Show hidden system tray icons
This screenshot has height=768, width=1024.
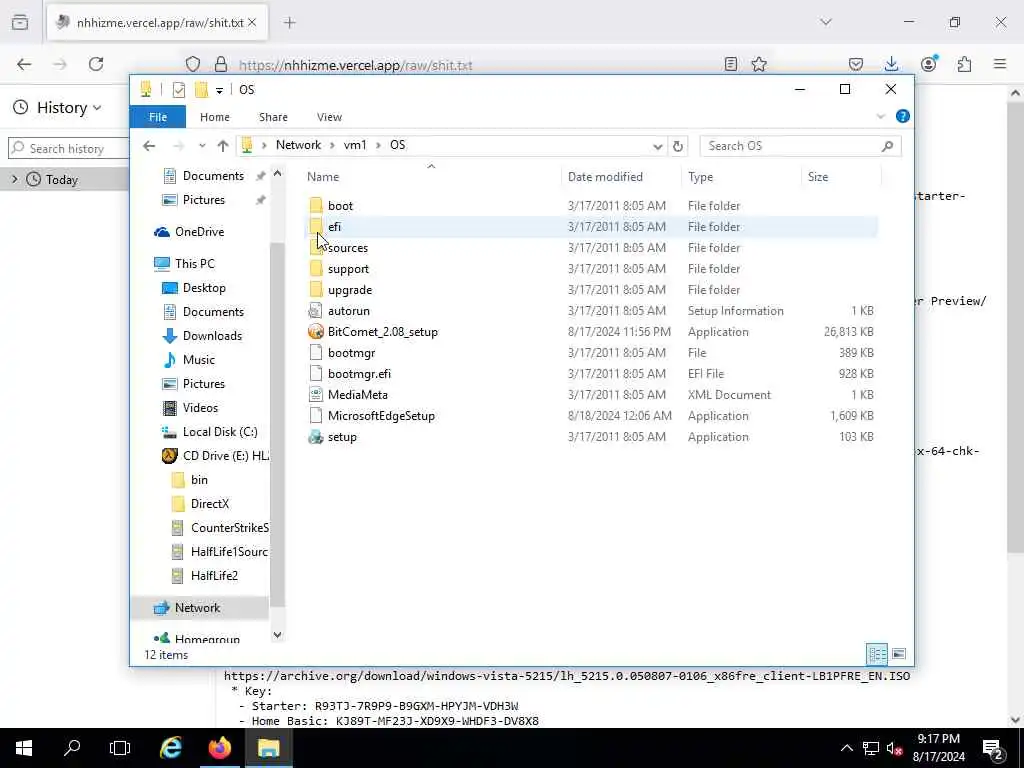[x=846, y=748]
